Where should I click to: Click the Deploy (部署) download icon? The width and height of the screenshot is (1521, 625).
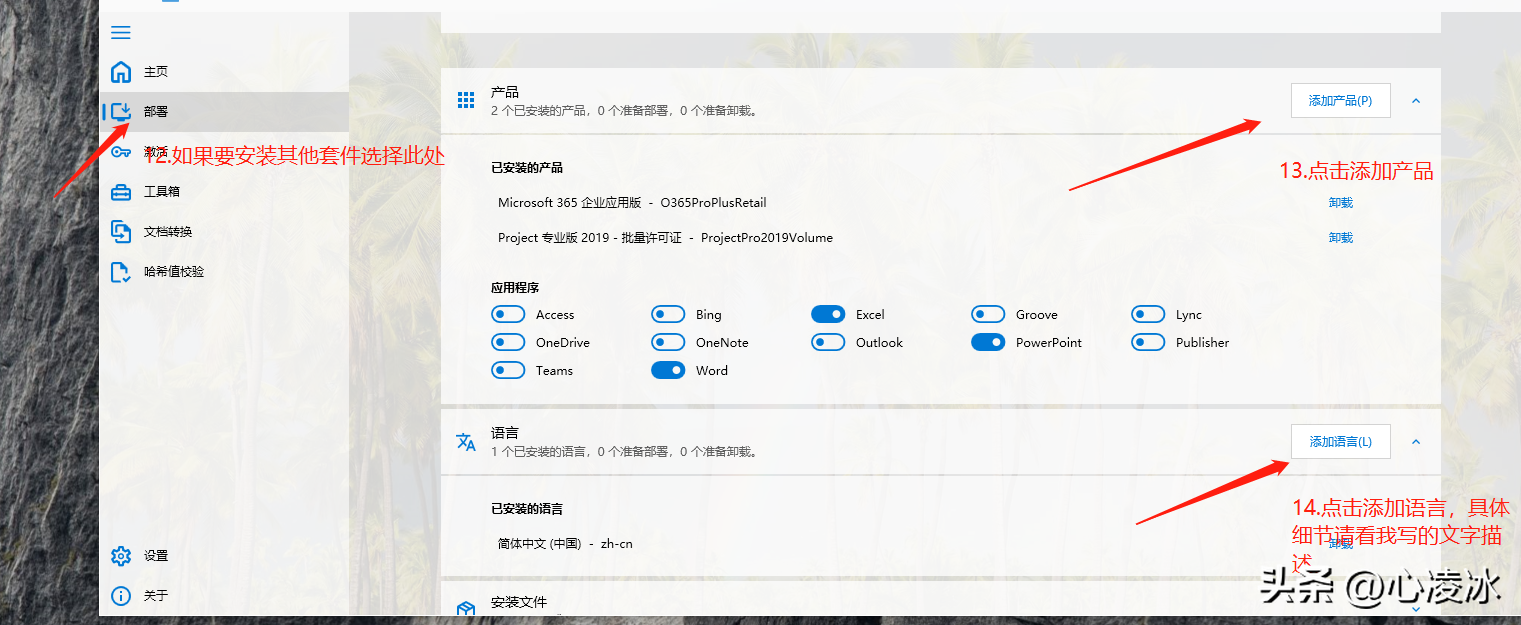[121, 112]
